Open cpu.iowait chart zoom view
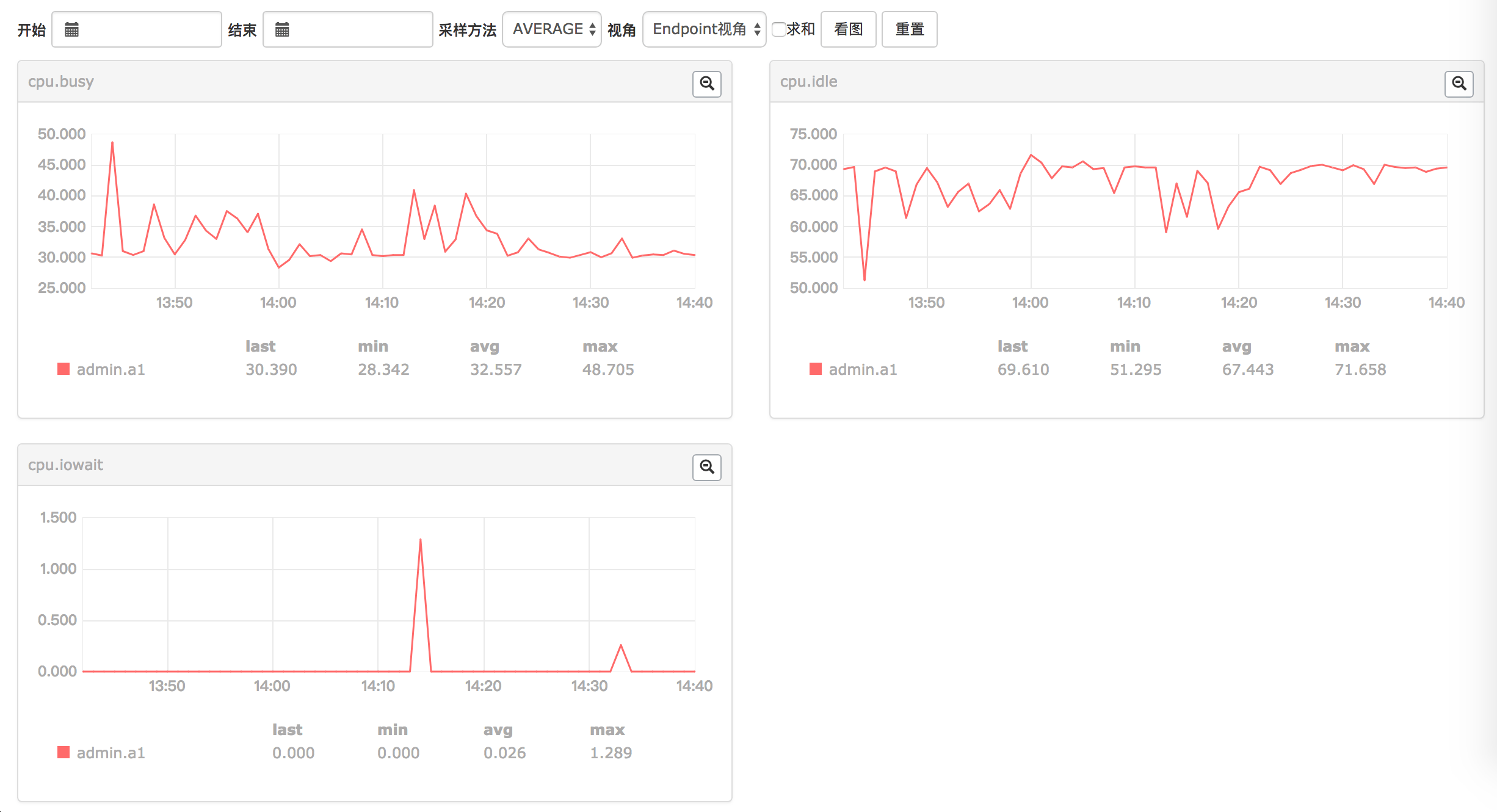This screenshot has height=812, width=1497. (x=706, y=467)
